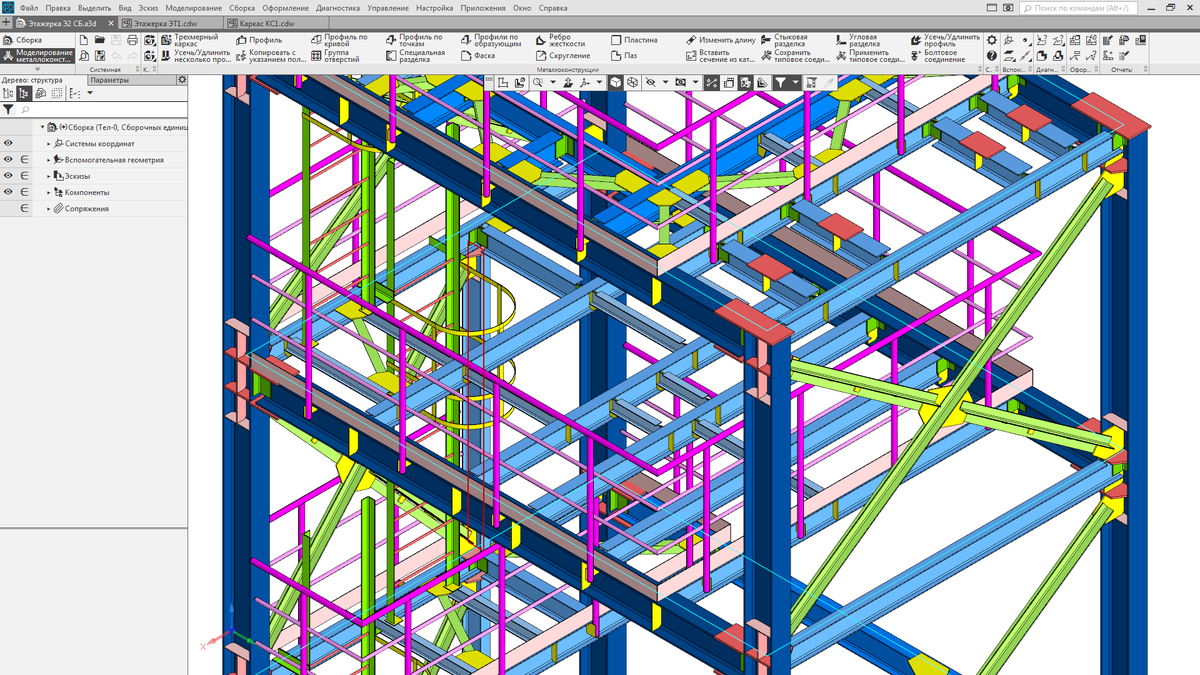Select Специальная разделка tool
1200x675 pixels.
tap(414, 56)
